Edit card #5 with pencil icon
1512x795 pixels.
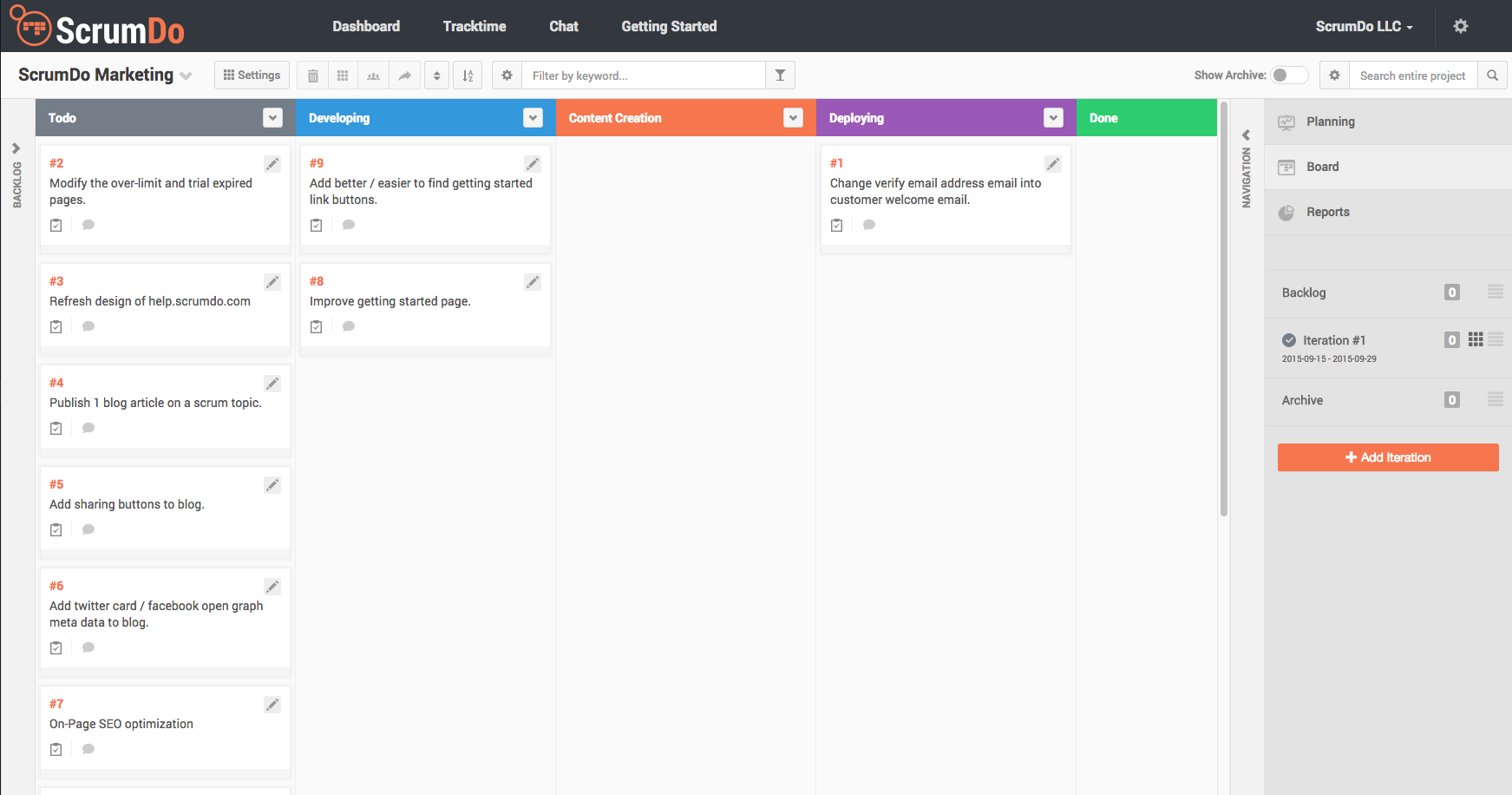tap(272, 485)
